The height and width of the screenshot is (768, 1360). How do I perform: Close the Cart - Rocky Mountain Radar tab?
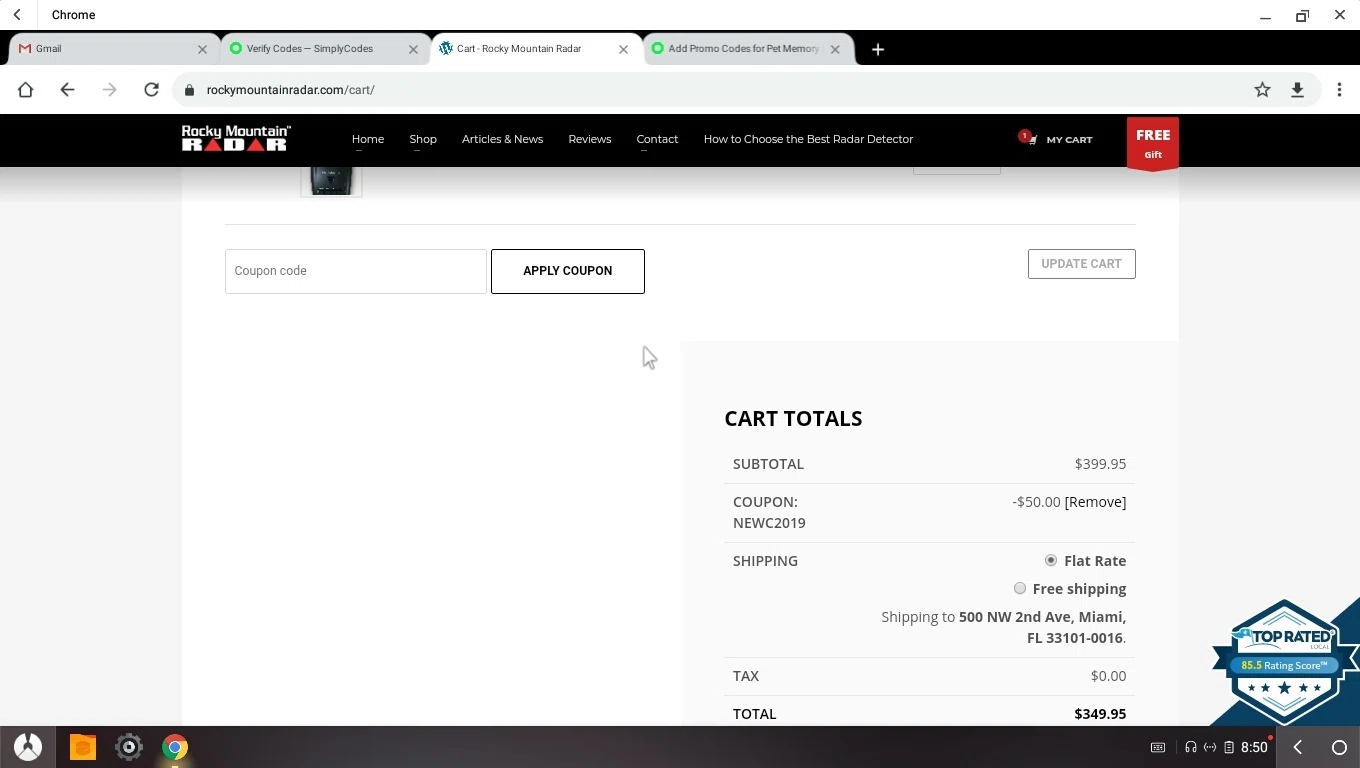(624, 49)
